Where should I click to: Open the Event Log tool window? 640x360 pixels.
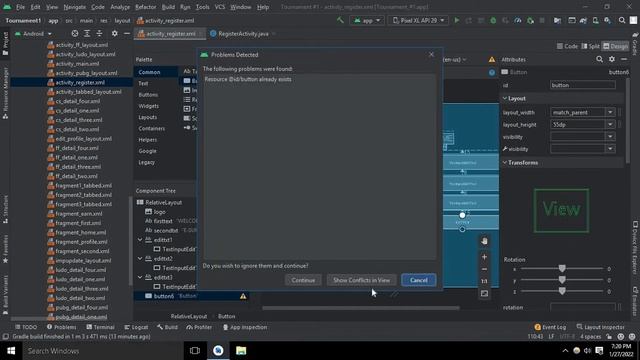(x=550, y=327)
